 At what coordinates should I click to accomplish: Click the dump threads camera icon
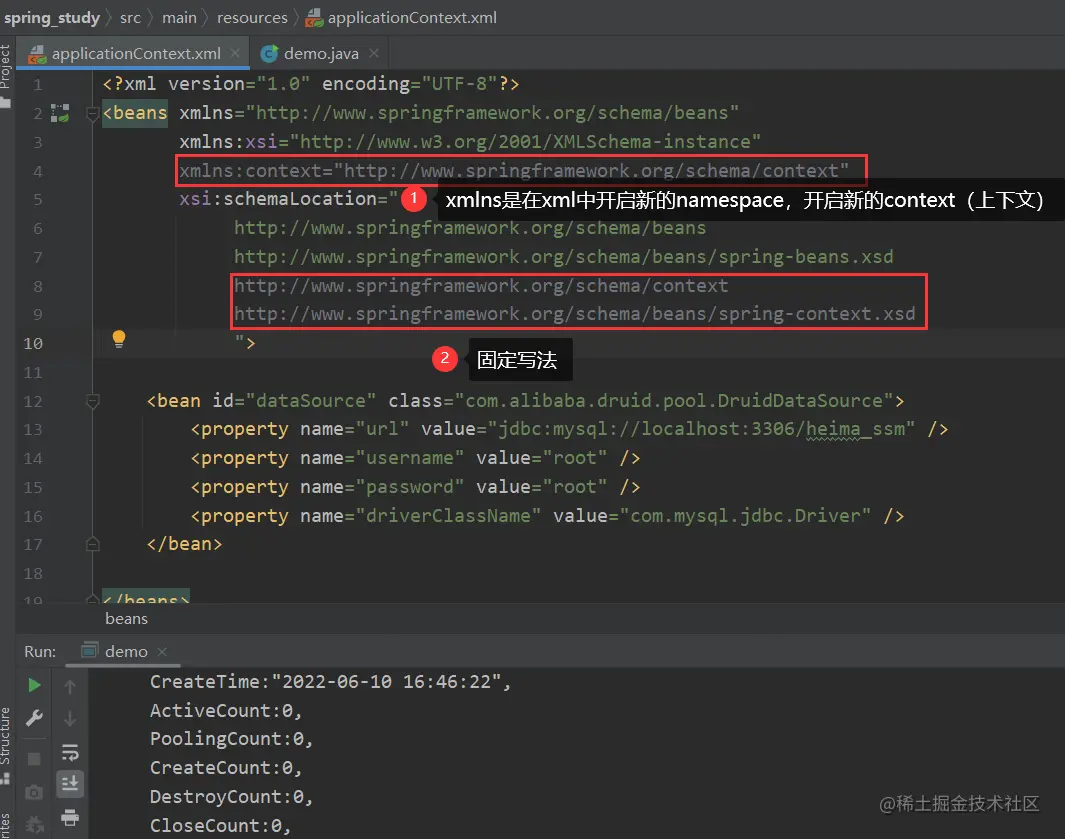pos(34,792)
